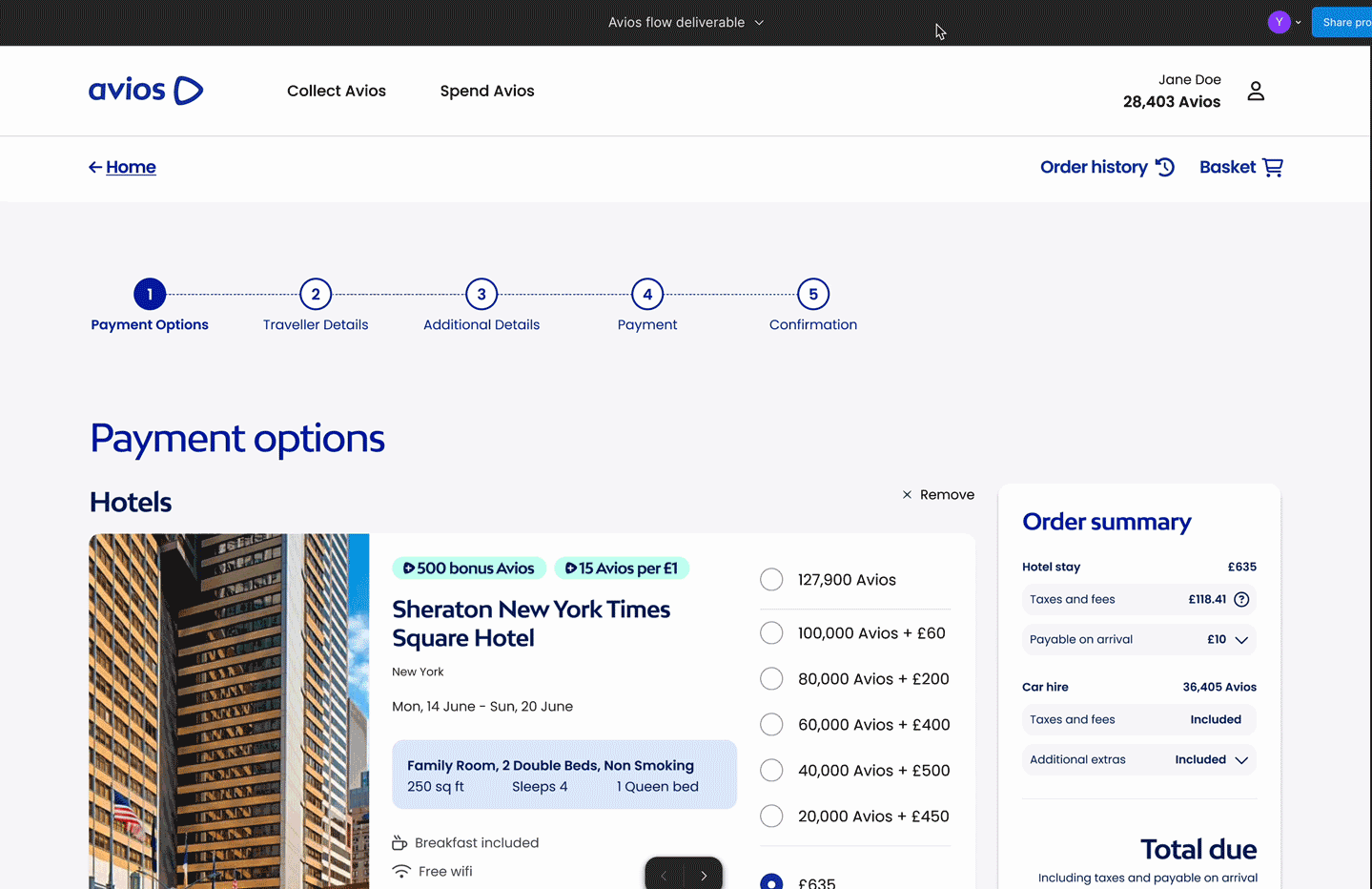Click the purple Y user avatar

click(1279, 22)
